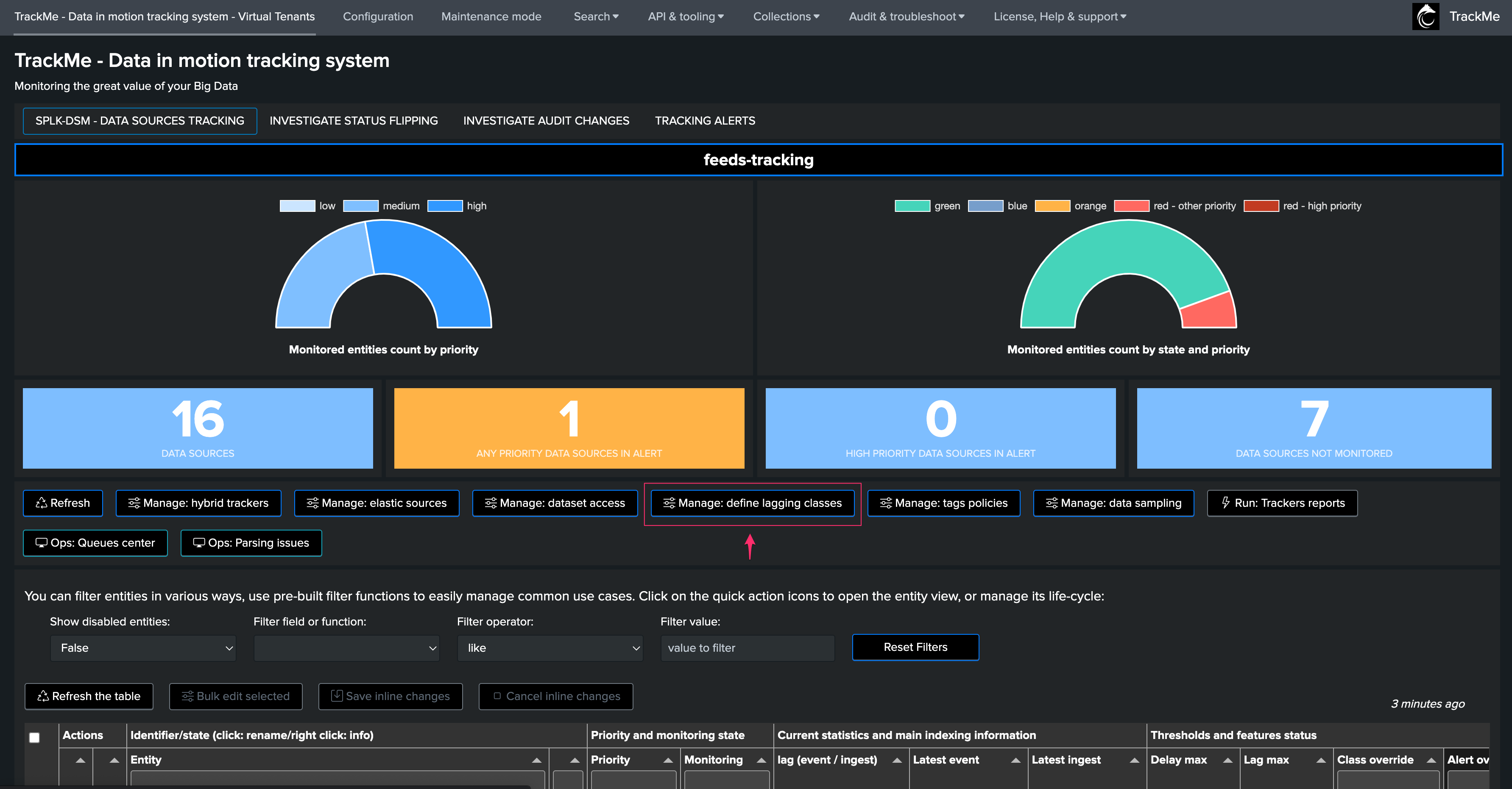This screenshot has height=789, width=1512.
Task: Click the orange legend color swatch
Action: [x=1052, y=206]
